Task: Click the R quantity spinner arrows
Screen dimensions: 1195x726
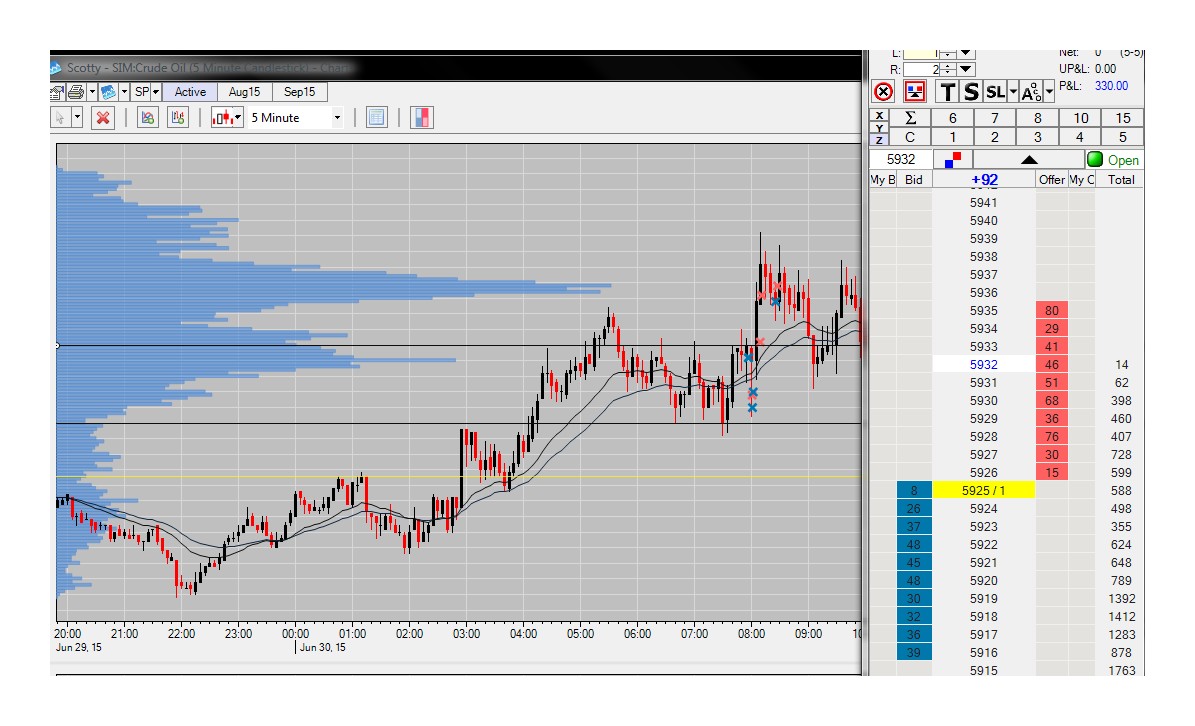Action: coord(947,69)
